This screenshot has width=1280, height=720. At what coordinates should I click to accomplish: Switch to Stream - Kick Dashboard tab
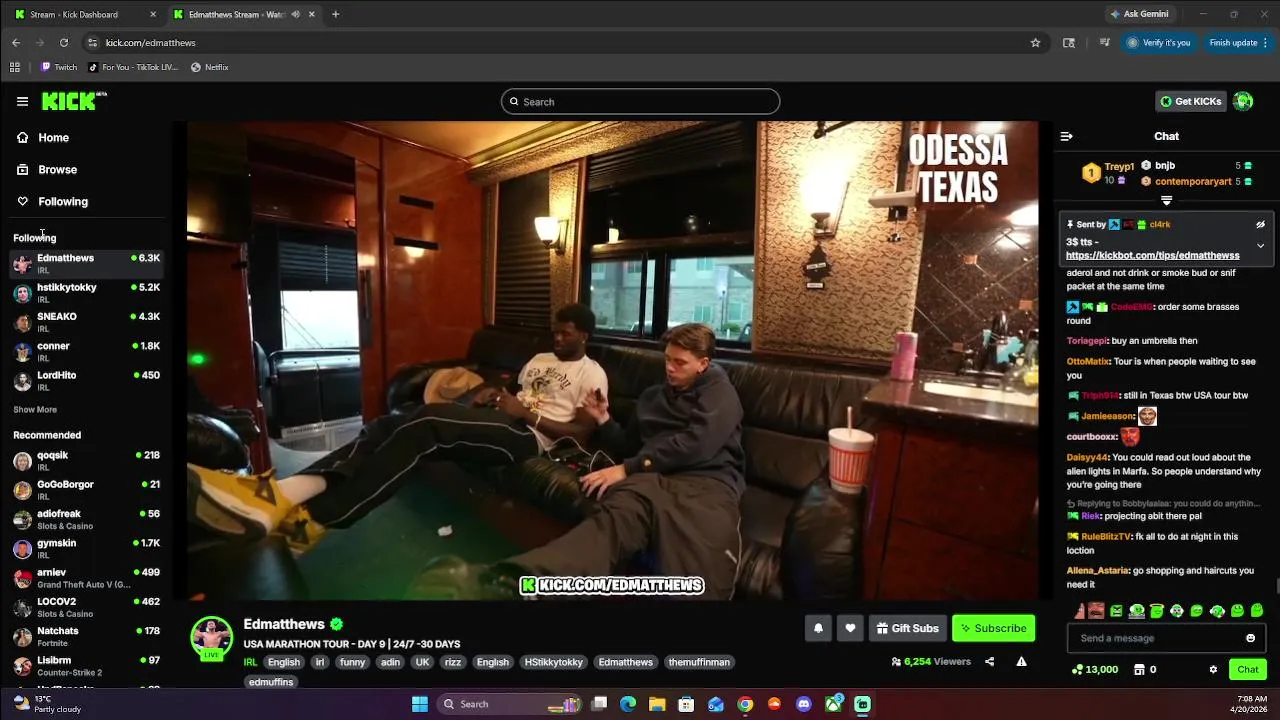(84, 14)
